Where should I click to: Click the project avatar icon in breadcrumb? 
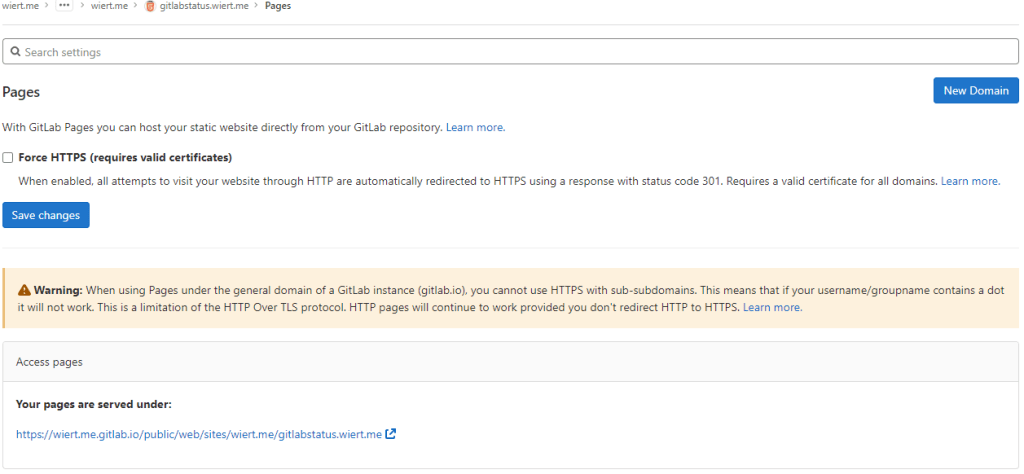tap(150, 6)
